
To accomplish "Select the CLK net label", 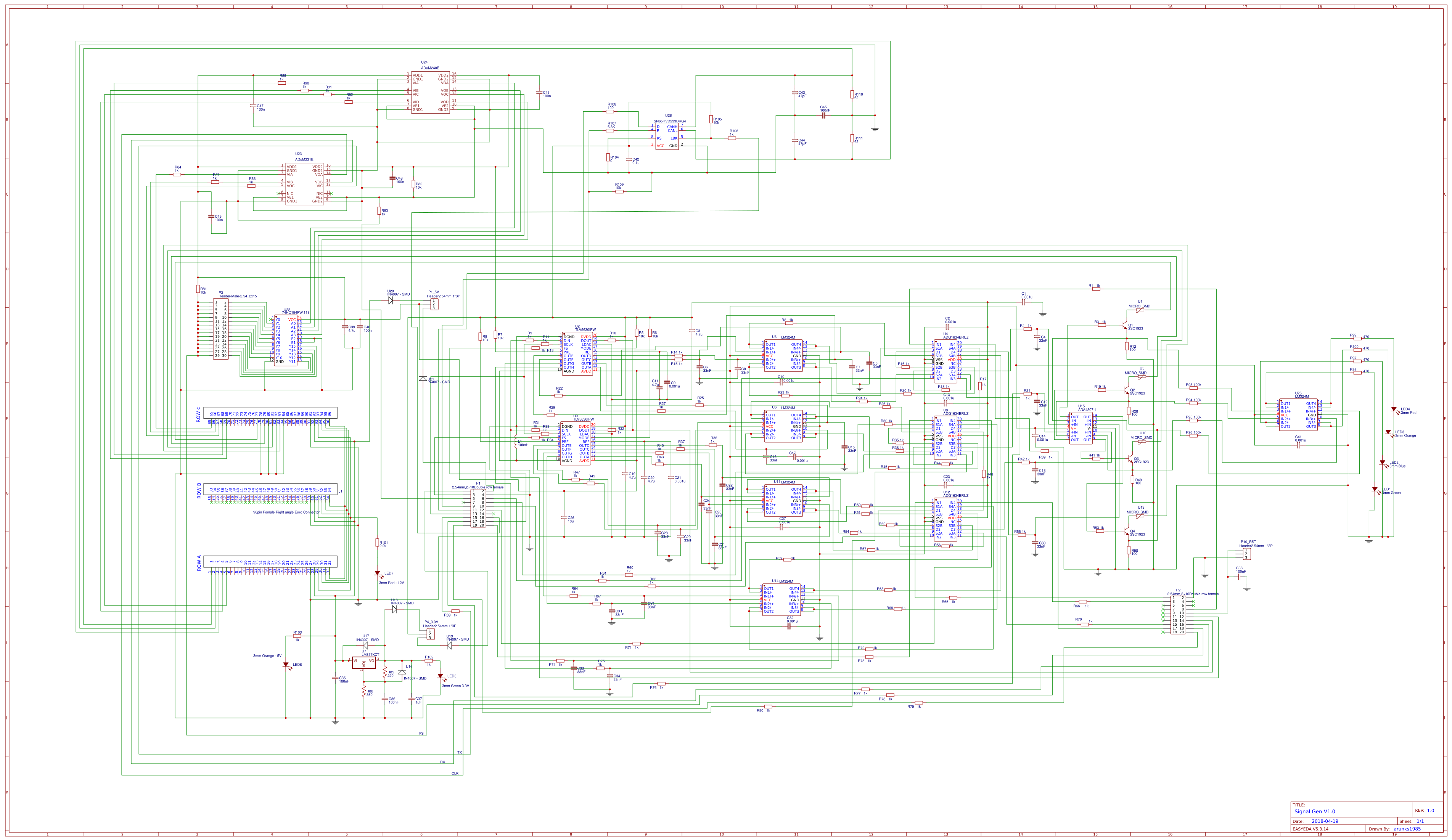I will (455, 773).
